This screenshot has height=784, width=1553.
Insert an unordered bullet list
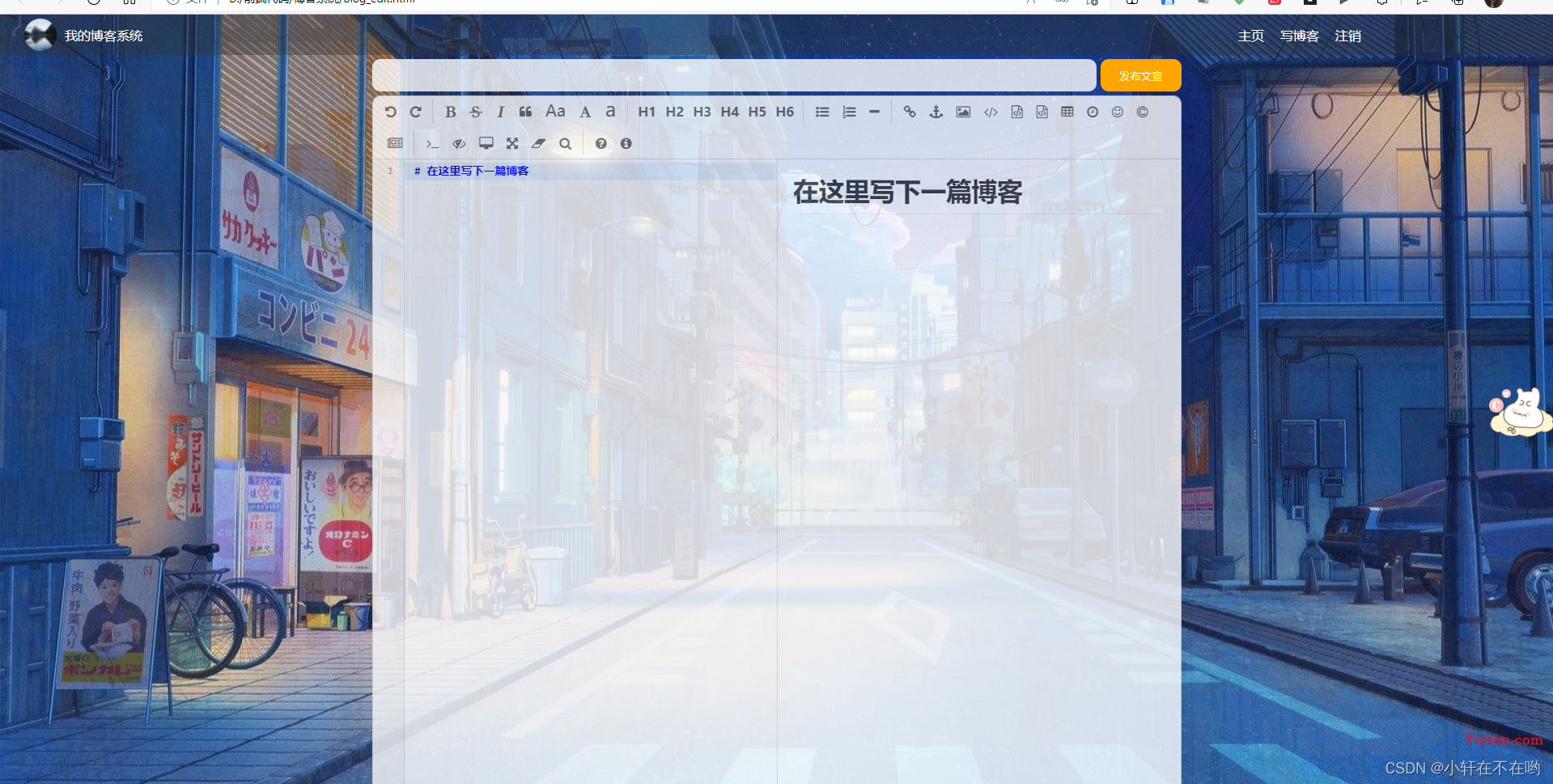coord(822,112)
